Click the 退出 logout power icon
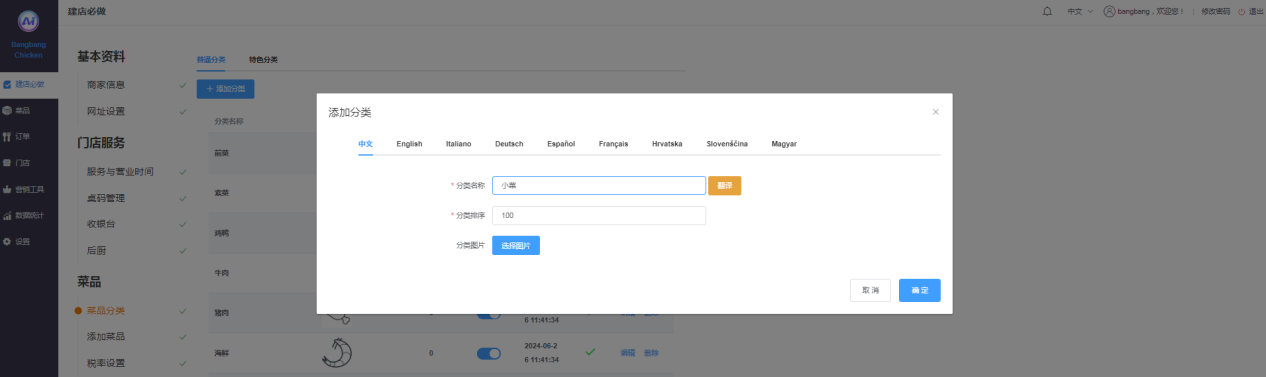 [x=1241, y=11]
